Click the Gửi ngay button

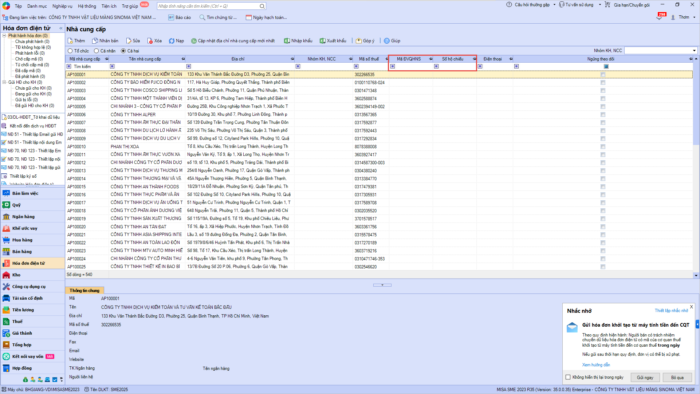coord(645,377)
